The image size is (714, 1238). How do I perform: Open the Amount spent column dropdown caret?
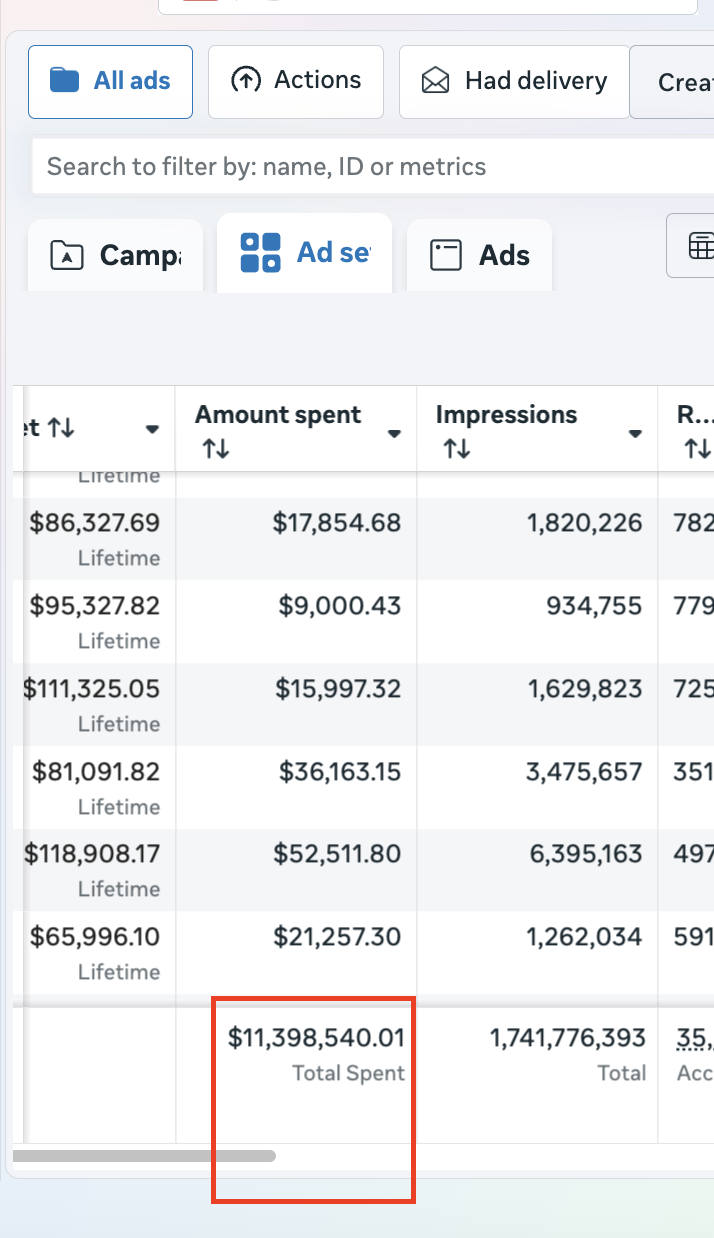pyautogui.click(x=394, y=433)
